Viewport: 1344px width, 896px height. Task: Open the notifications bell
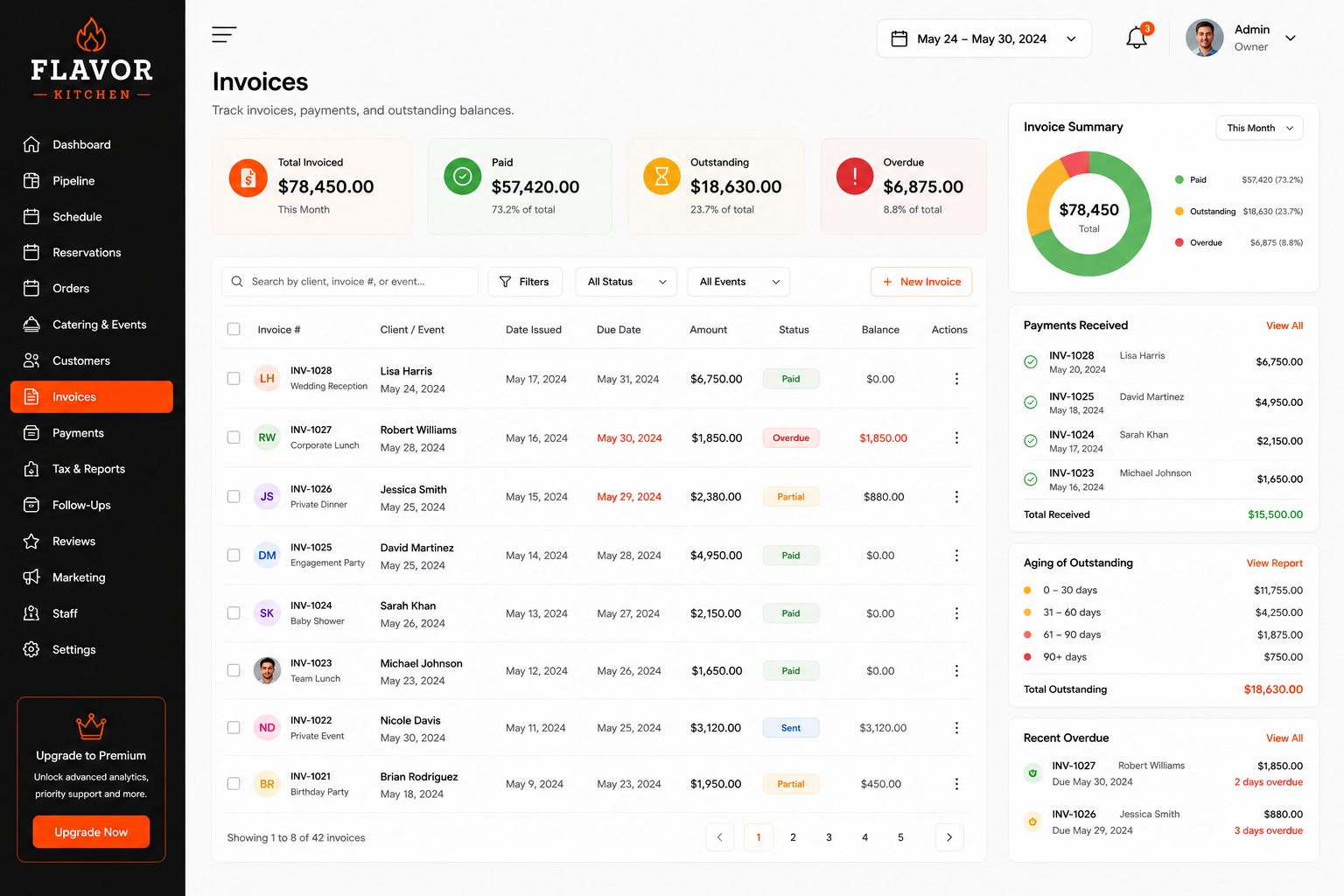coord(1137,38)
